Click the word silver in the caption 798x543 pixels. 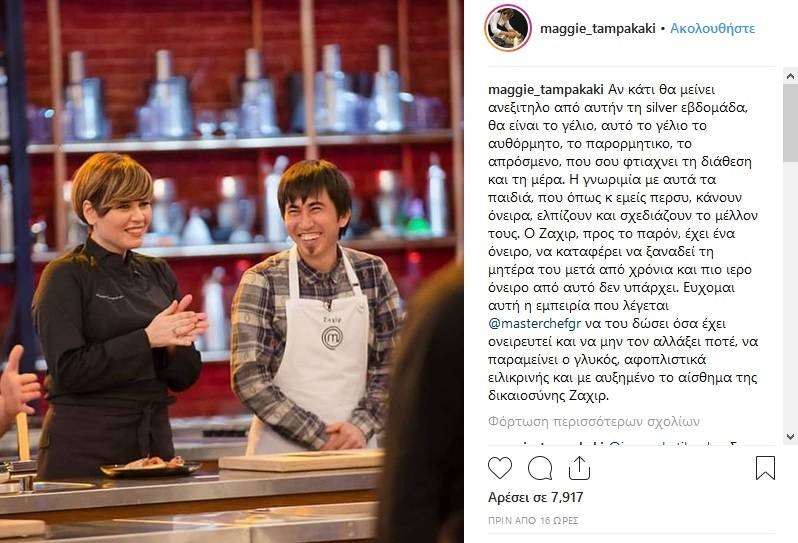pos(663,107)
